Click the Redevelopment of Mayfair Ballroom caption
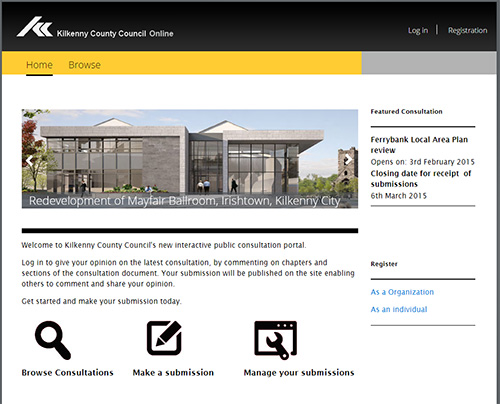Image resolution: width=500 pixels, height=404 pixels. pyautogui.click(x=185, y=201)
